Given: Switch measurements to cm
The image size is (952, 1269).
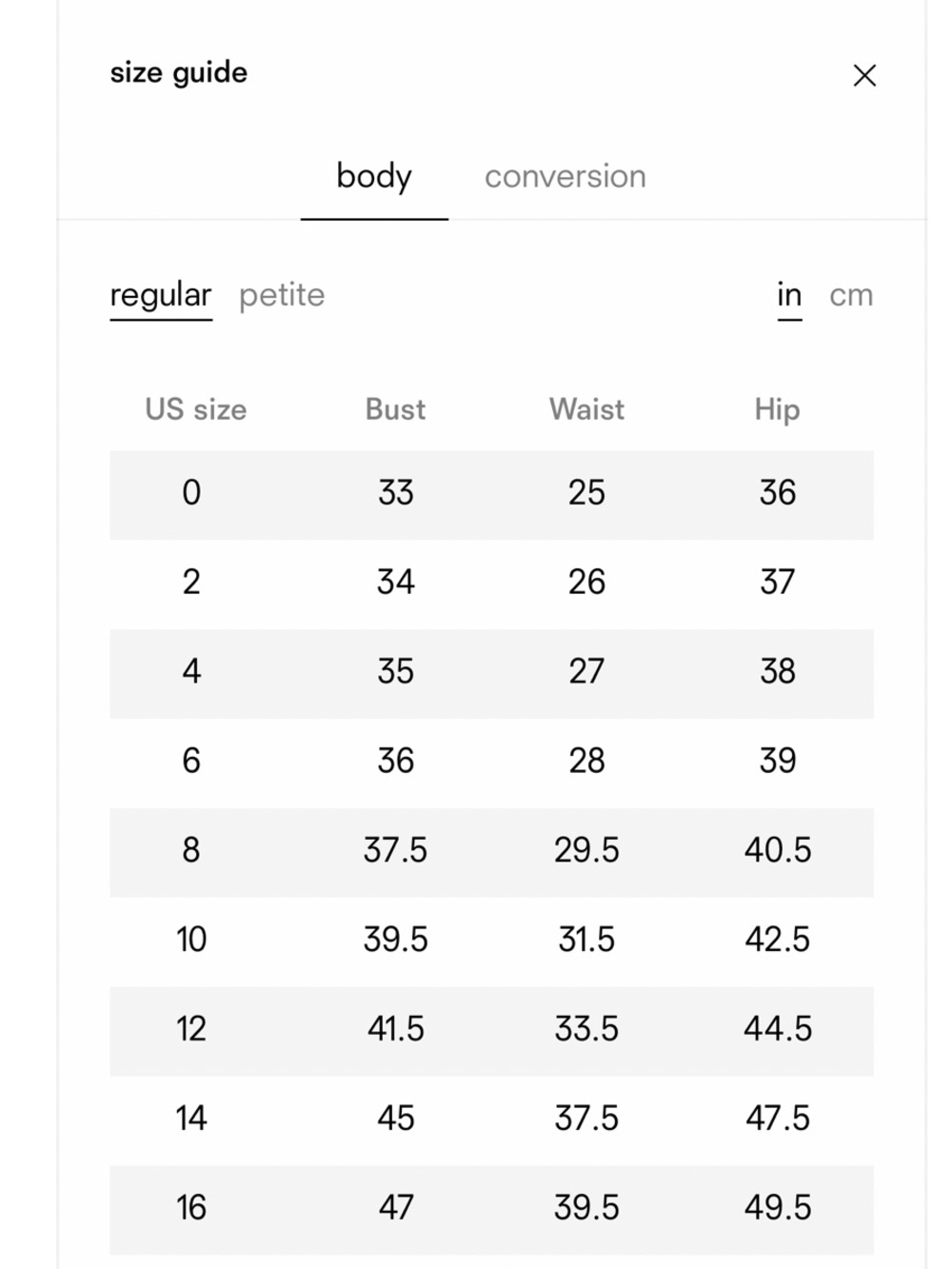Looking at the screenshot, I should tap(851, 295).
